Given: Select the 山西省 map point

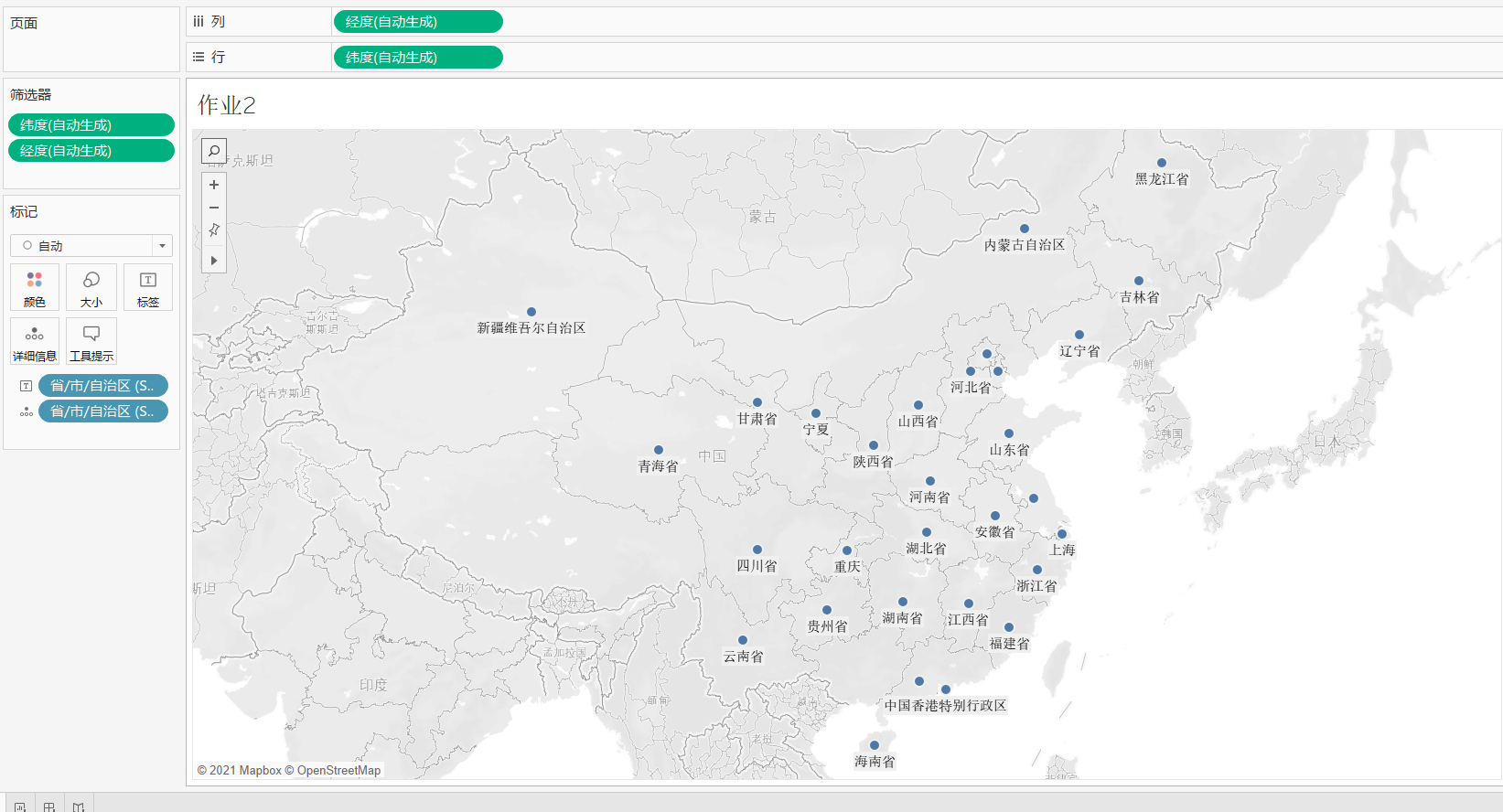Looking at the screenshot, I should 918,405.
